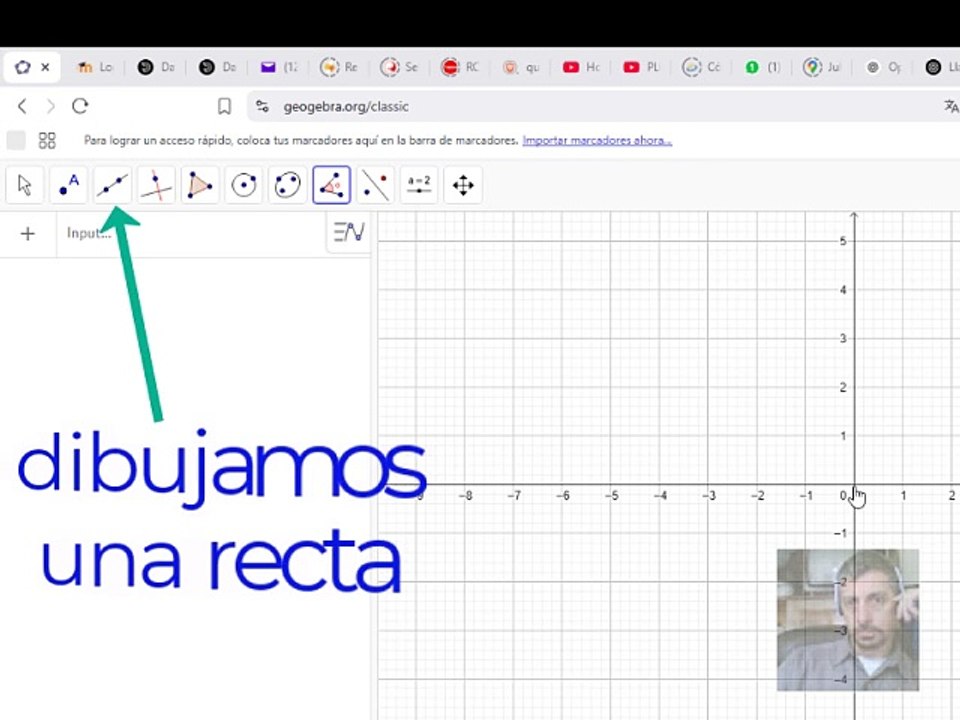Open the Maps 'Ju' tab
The image size is (960, 720).
pos(822,67)
